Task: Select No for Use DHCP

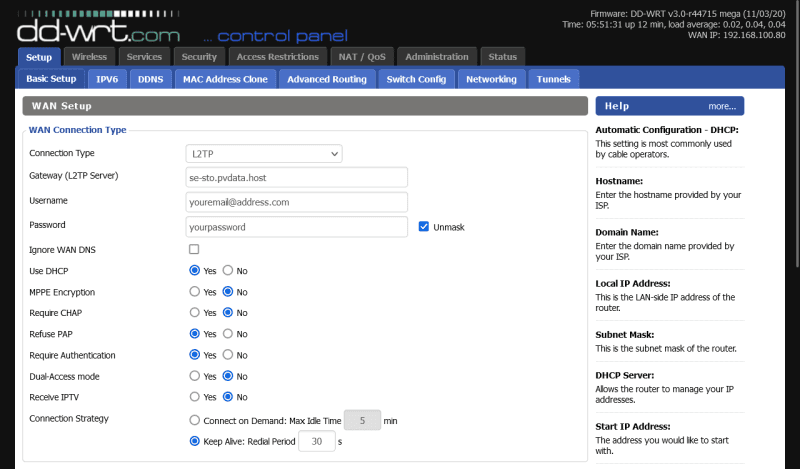Action: point(228,270)
